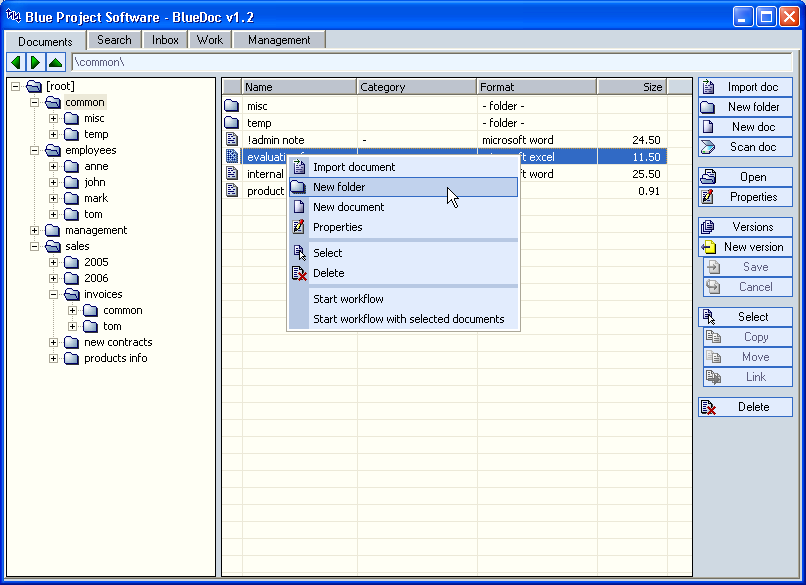
Task: Switch to the Inbox tab
Action: coord(165,40)
